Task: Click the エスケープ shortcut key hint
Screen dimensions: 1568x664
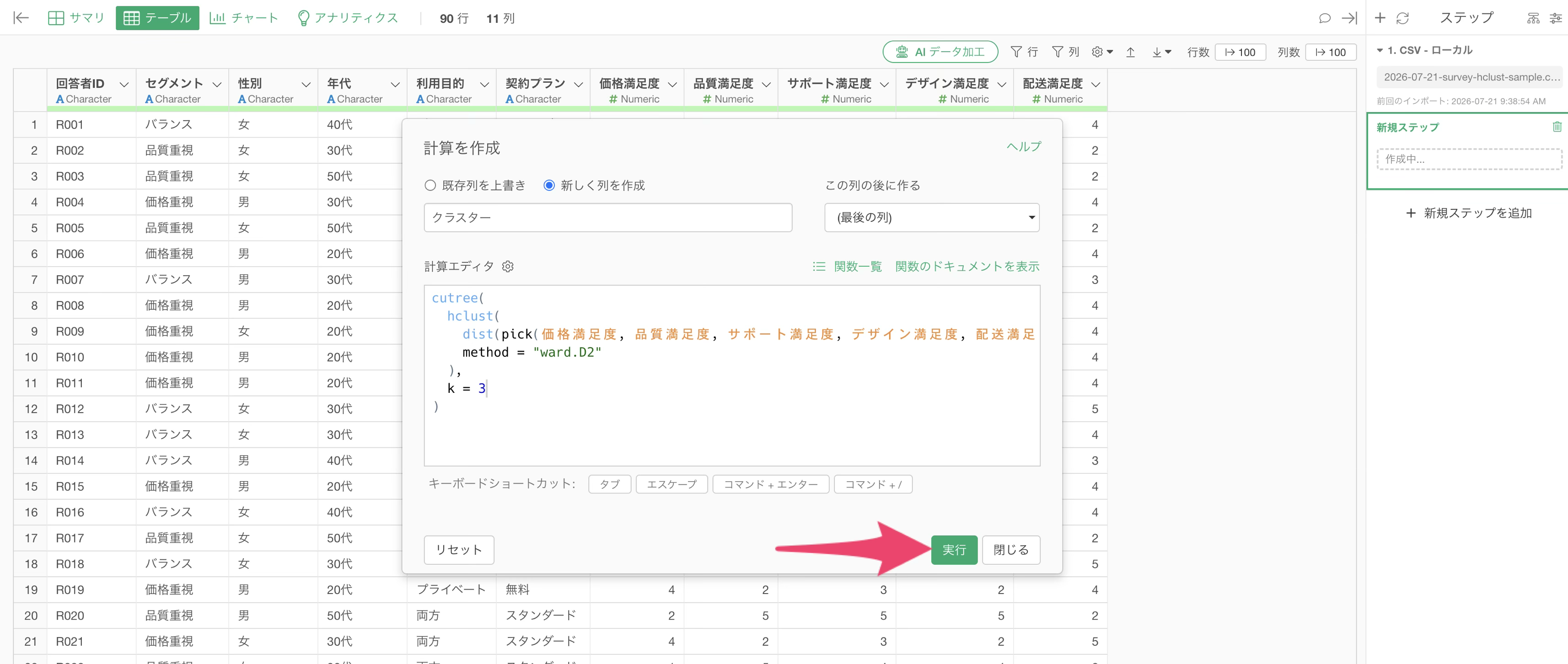Action: point(671,484)
